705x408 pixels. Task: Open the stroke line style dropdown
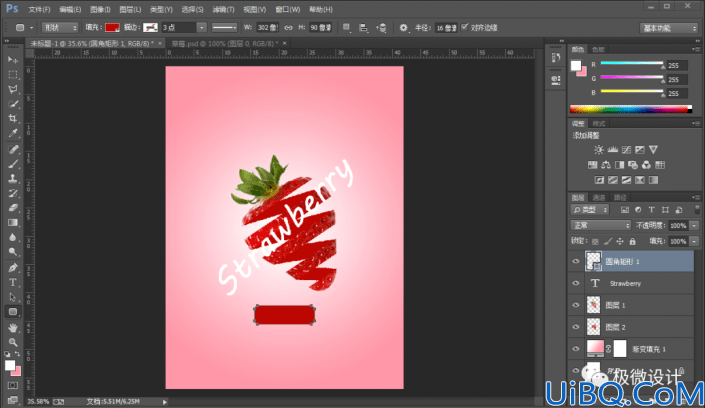(x=224, y=28)
